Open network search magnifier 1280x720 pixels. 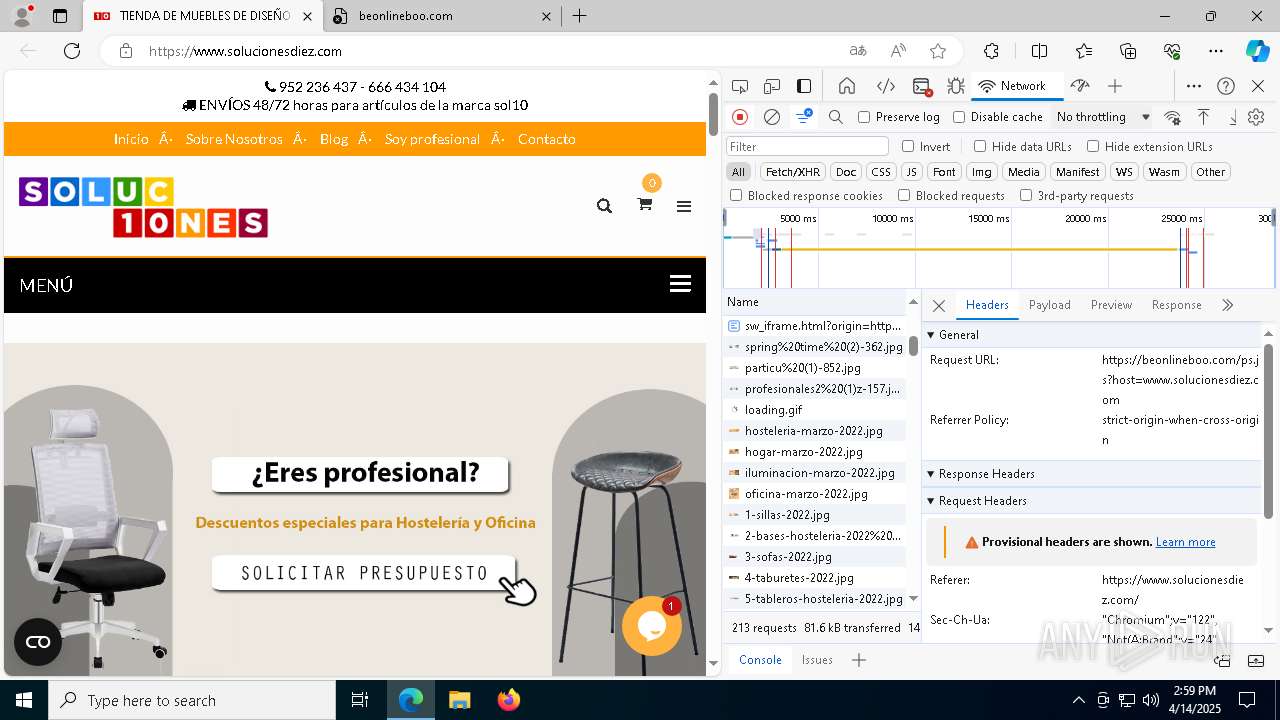(x=836, y=117)
